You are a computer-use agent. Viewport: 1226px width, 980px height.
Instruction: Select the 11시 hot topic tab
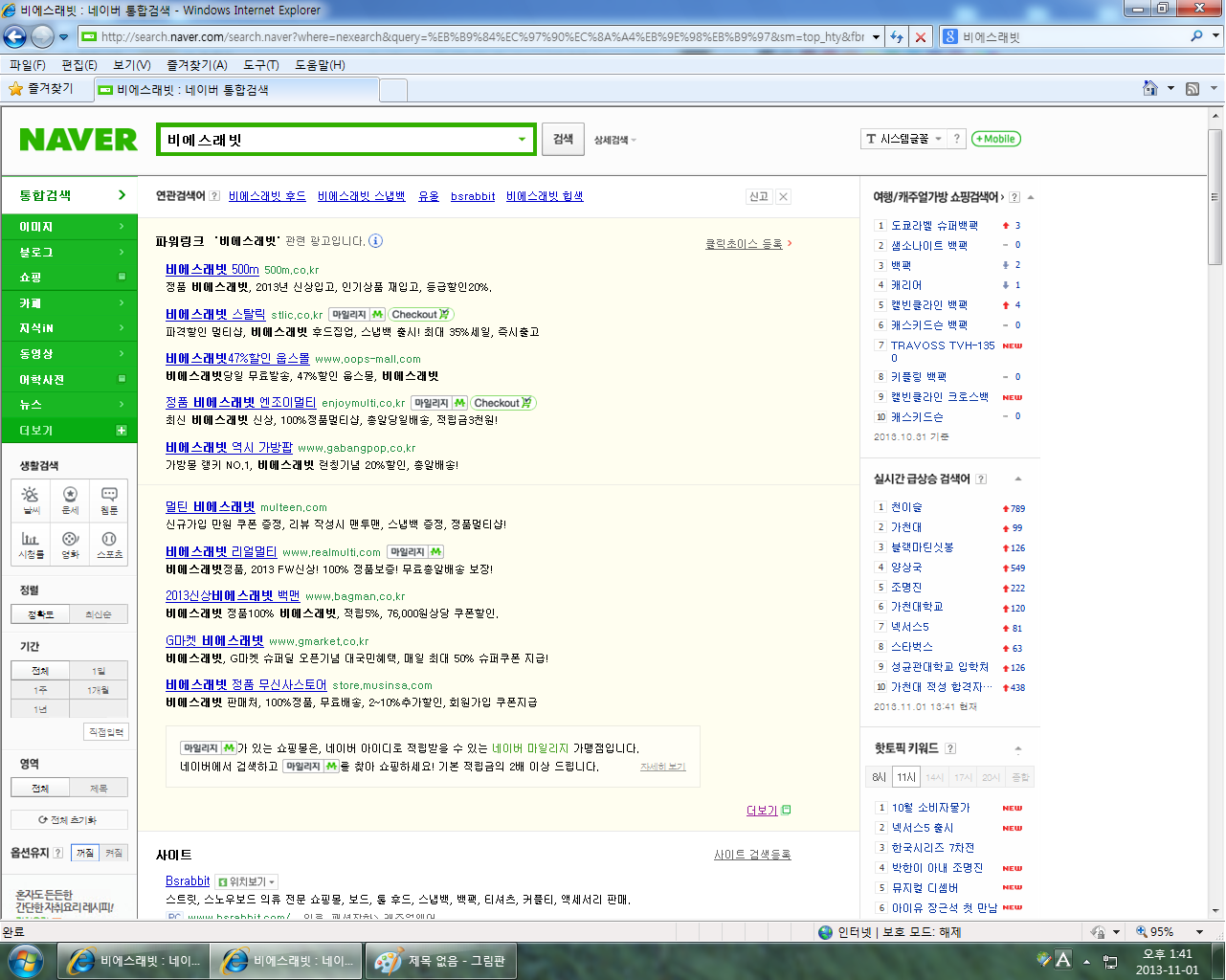(906, 777)
